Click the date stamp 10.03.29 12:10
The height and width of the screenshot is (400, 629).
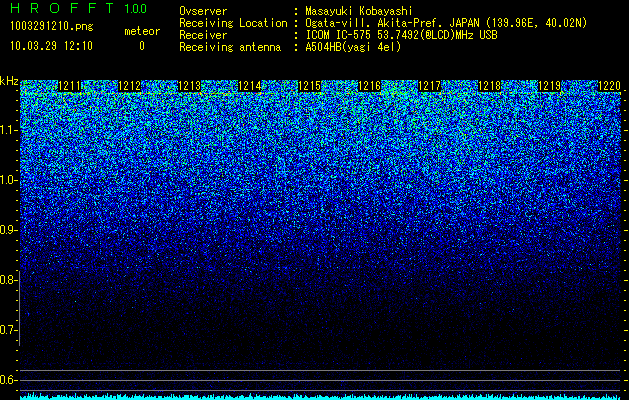pos(51,46)
